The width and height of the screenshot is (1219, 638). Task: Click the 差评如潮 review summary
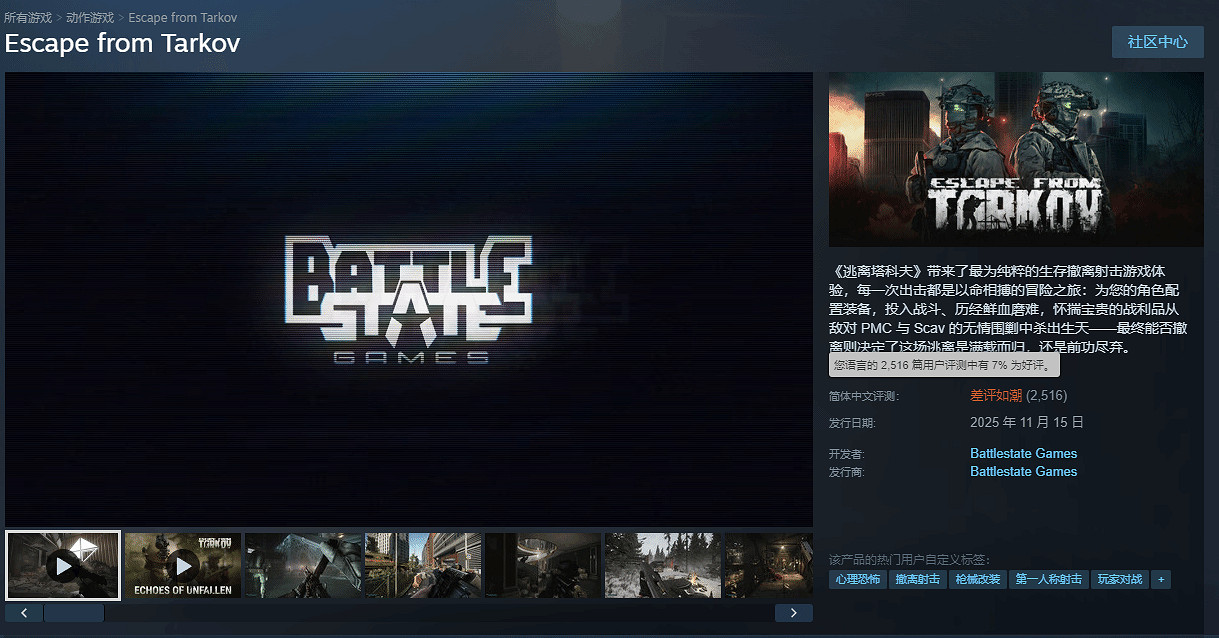point(996,395)
